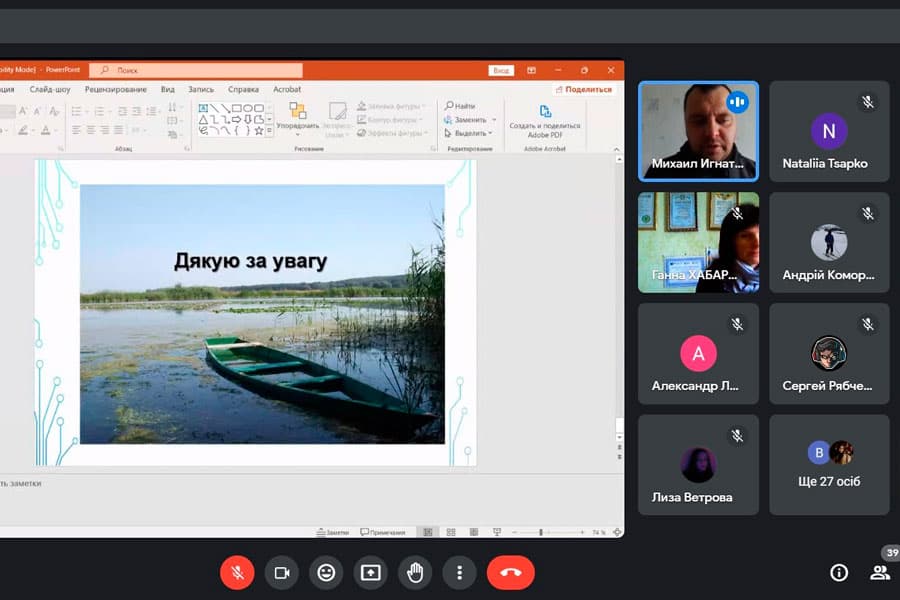Toggle the camera on or off

coord(282,572)
